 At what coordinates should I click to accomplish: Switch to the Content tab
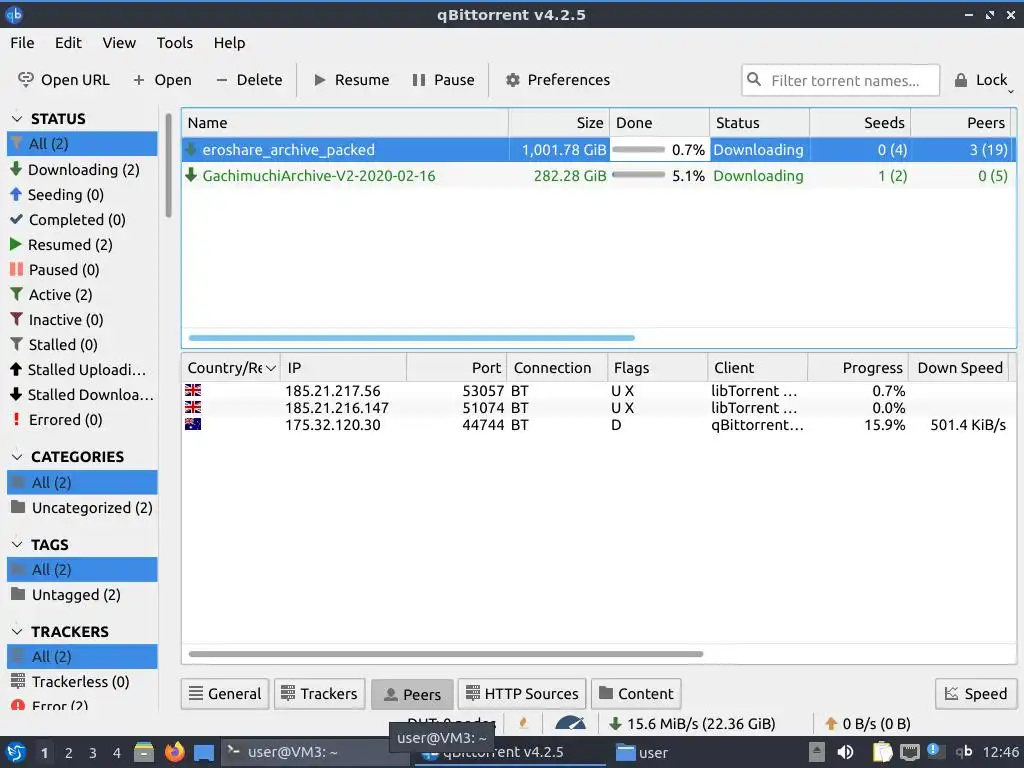[636, 694]
